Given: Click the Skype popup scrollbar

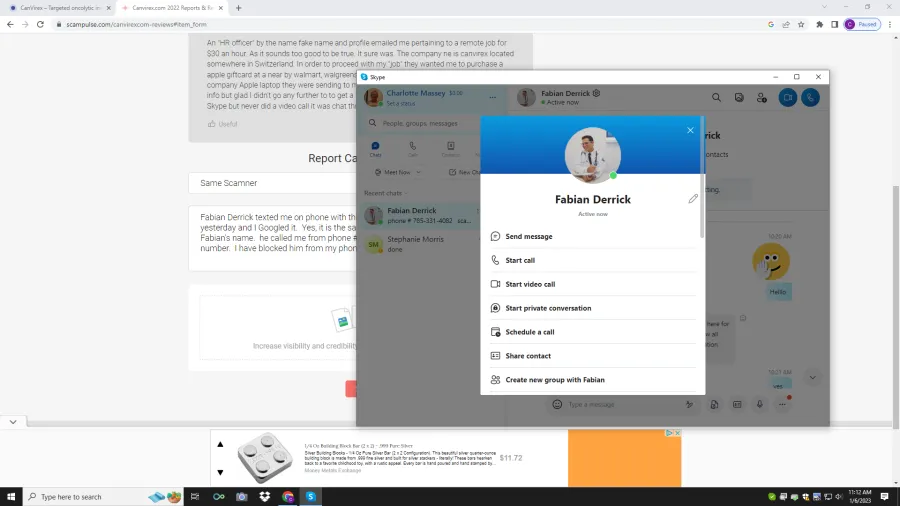Looking at the screenshot, I should point(701,178).
